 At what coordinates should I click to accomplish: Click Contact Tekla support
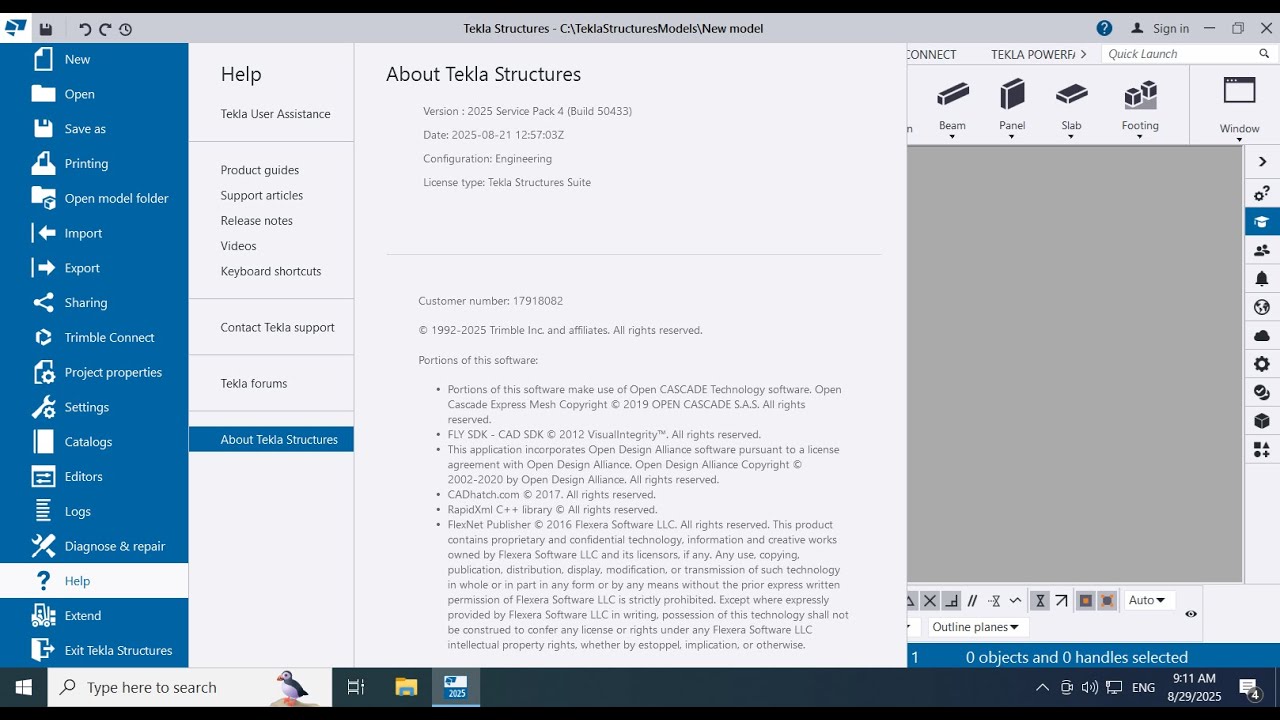pyautogui.click(x=277, y=327)
